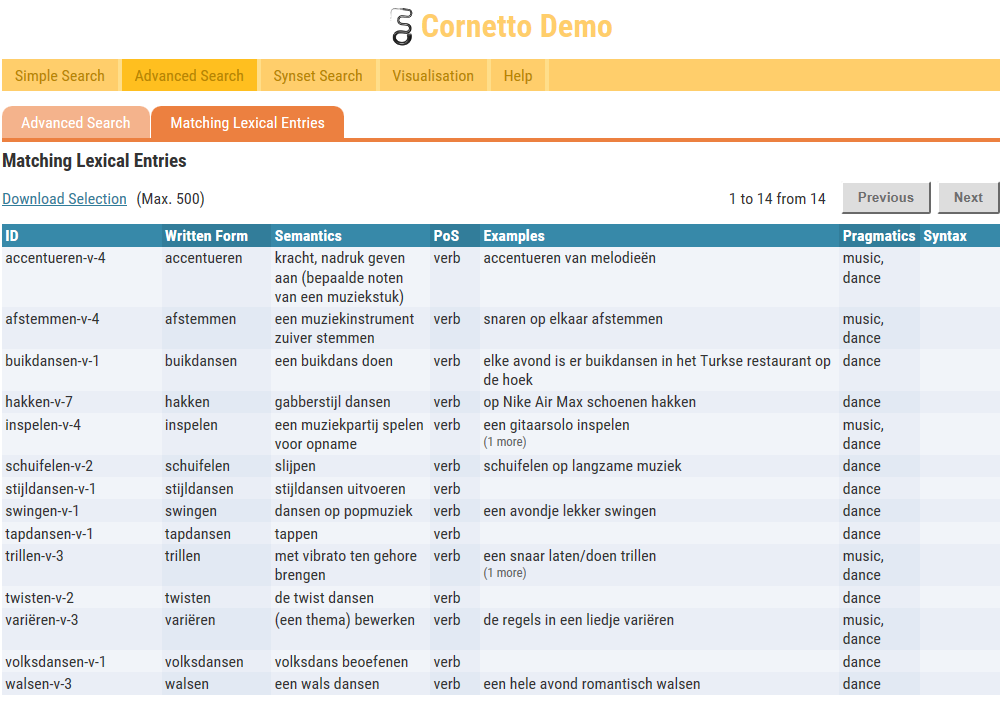Image resolution: width=1006 pixels, height=705 pixels.
Task: Open the Synset Search page
Action: (318, 76)
